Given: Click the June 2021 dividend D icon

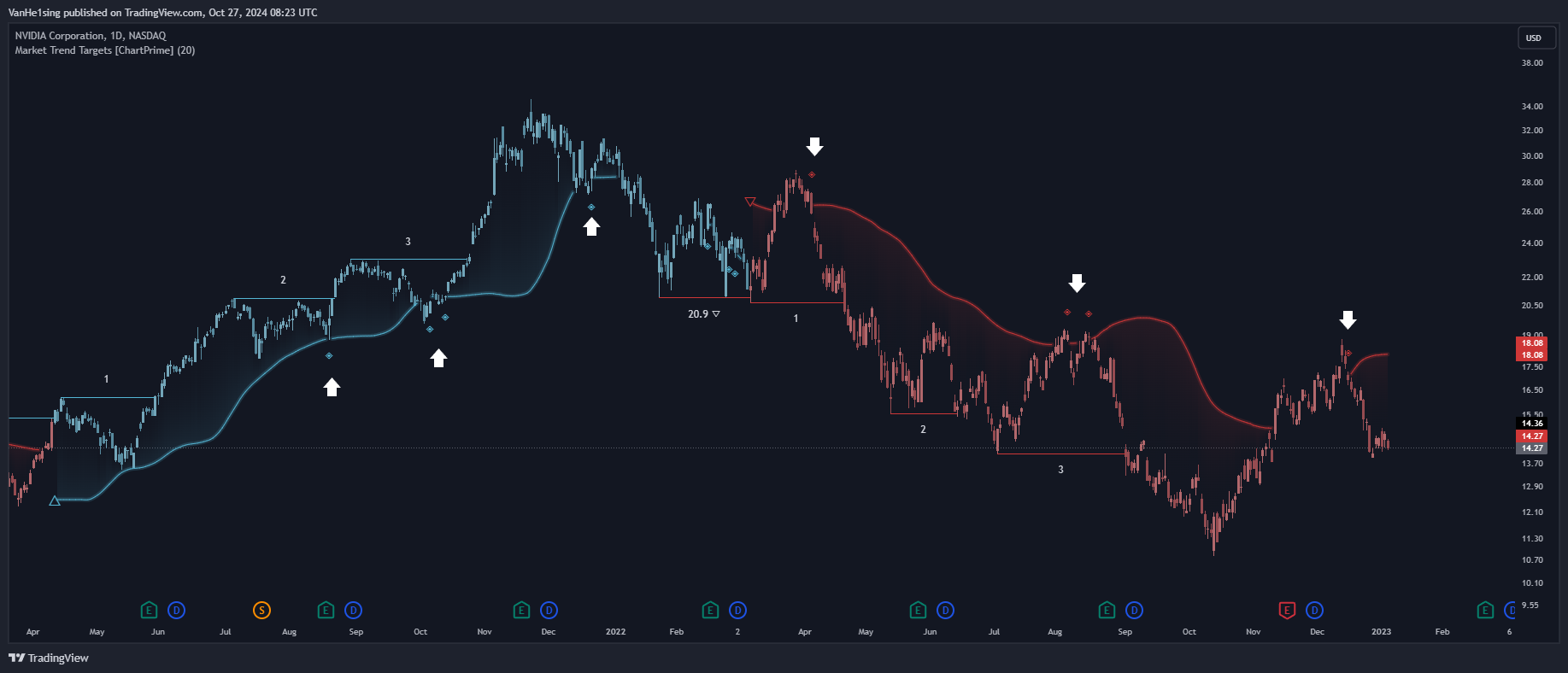Looking at the screenshot, I should click(176, 610).
